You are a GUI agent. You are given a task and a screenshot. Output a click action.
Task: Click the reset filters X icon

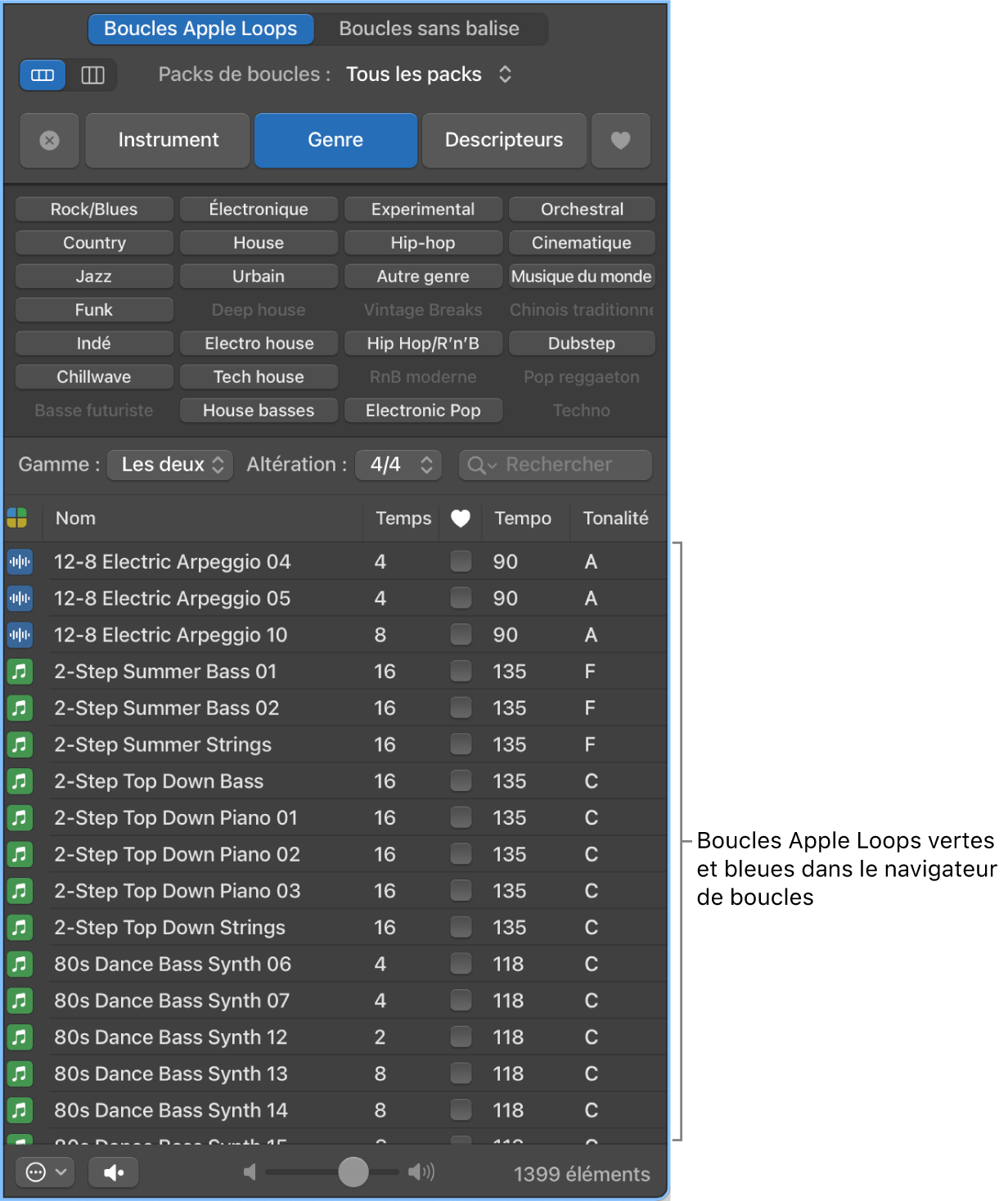pyautogui.click(x=50, y=141)
